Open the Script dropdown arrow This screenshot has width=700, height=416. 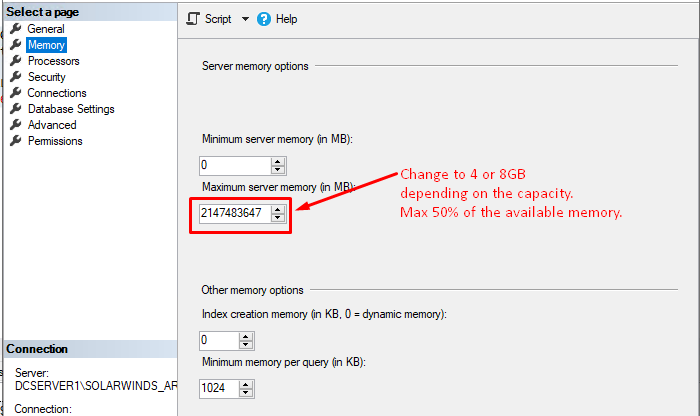point(245,19)
